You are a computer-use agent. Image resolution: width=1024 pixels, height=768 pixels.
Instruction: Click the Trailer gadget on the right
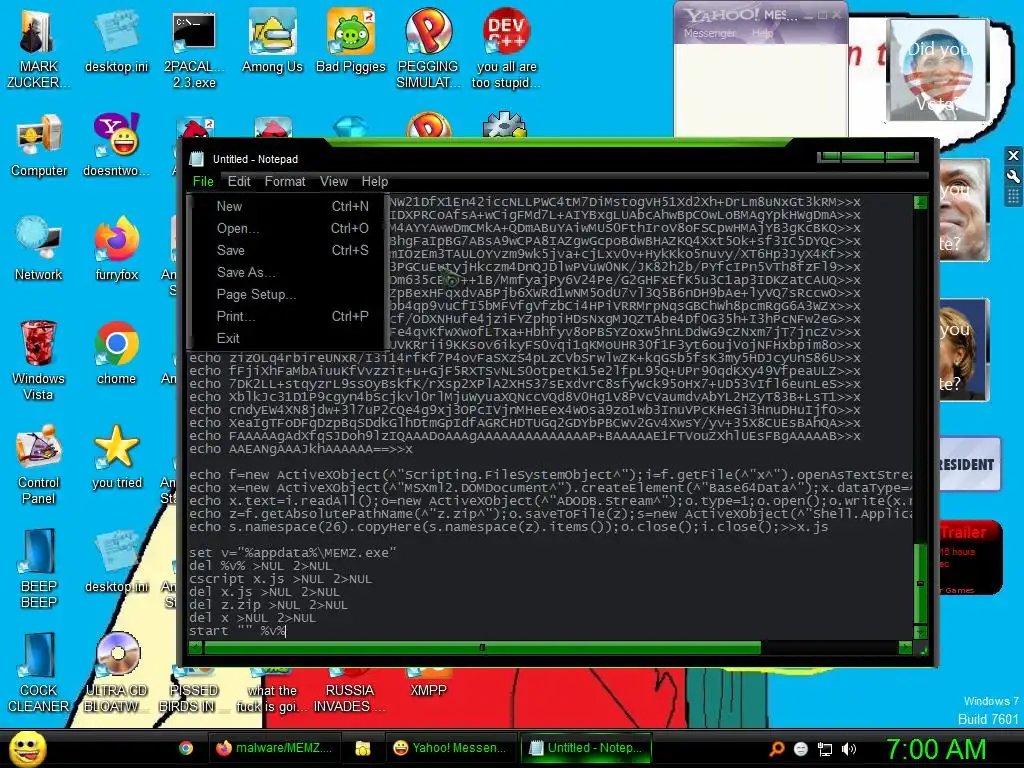coord(970,558)
